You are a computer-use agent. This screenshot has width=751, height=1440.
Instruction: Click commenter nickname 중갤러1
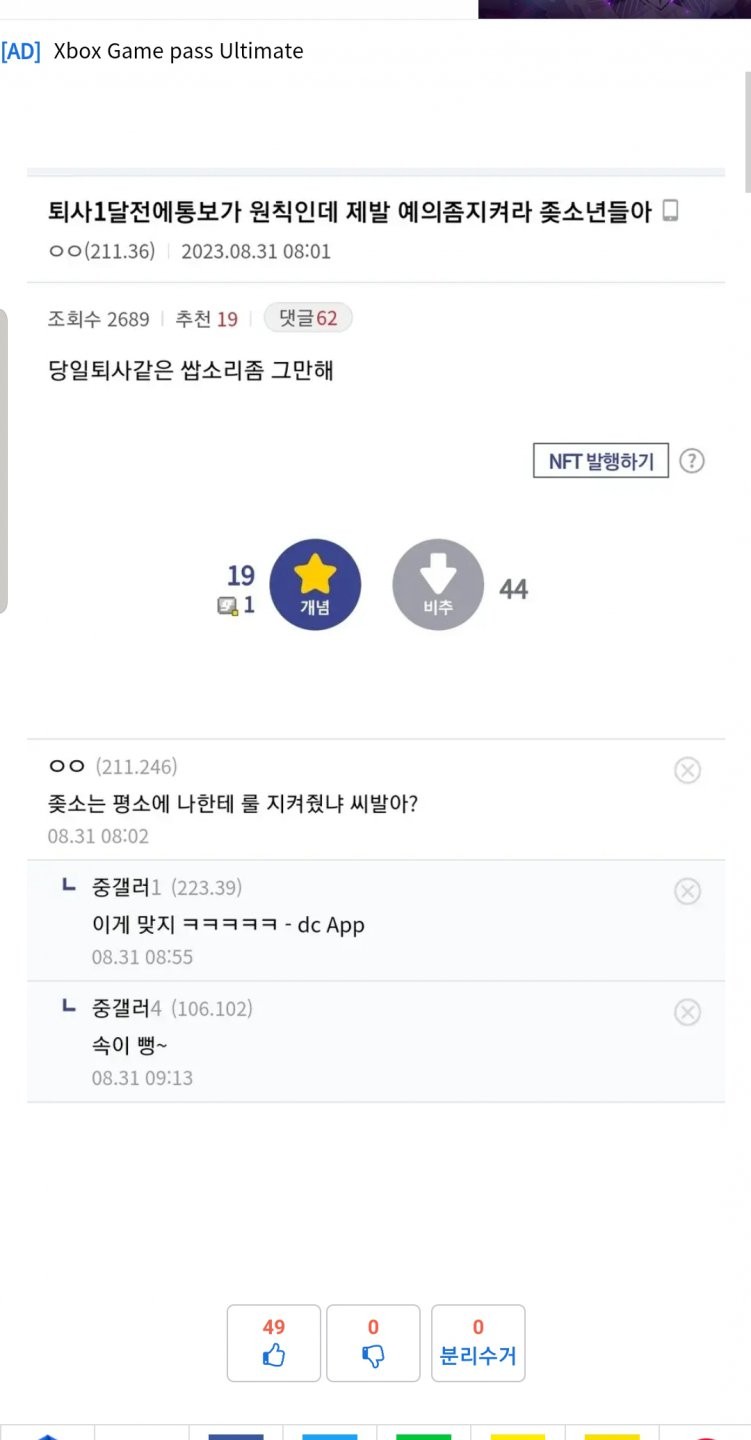pyautogui.click(x=126, y=888)
